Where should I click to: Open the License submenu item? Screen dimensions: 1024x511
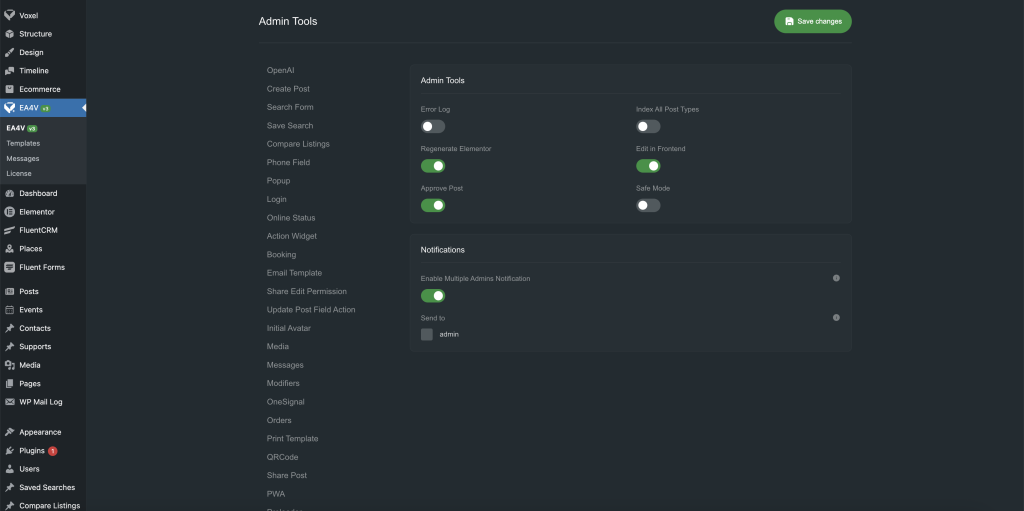tap(19, 173)
